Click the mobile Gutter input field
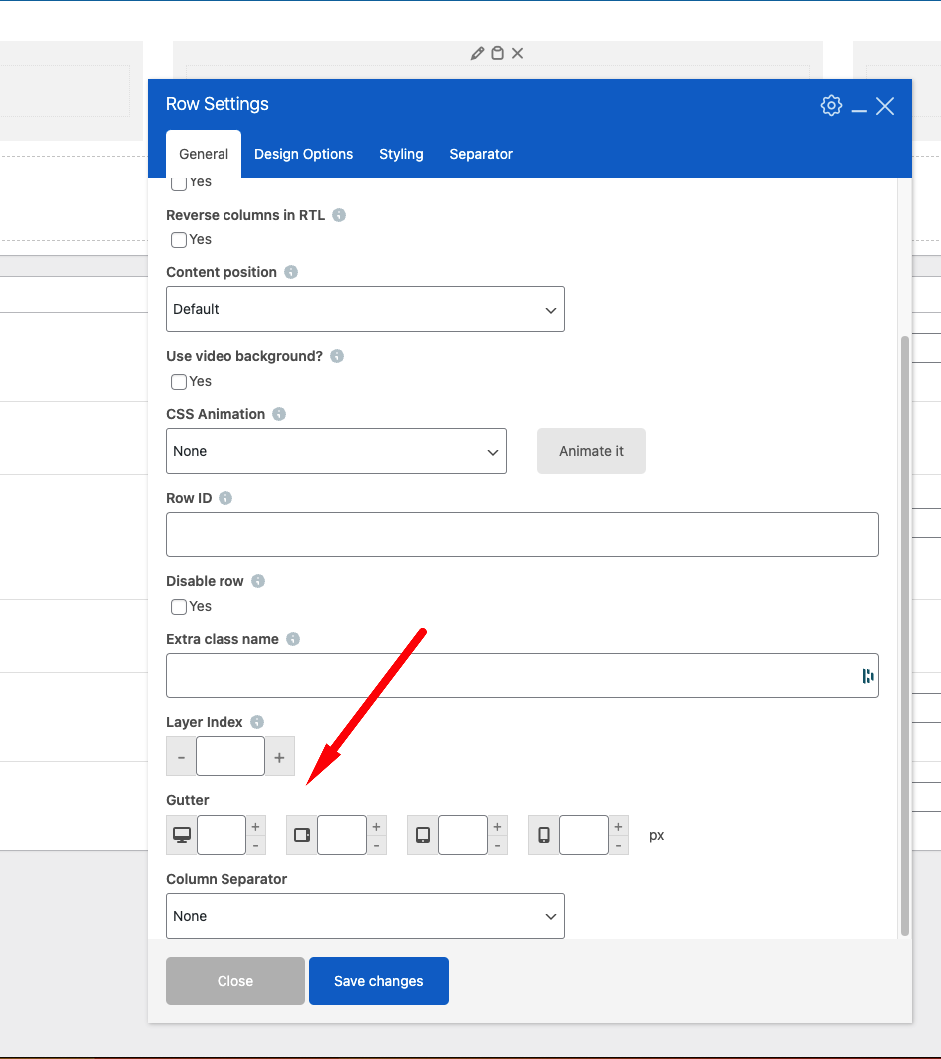The height and width of the screenshot is (1059, 941). click(x=584, y=835)
